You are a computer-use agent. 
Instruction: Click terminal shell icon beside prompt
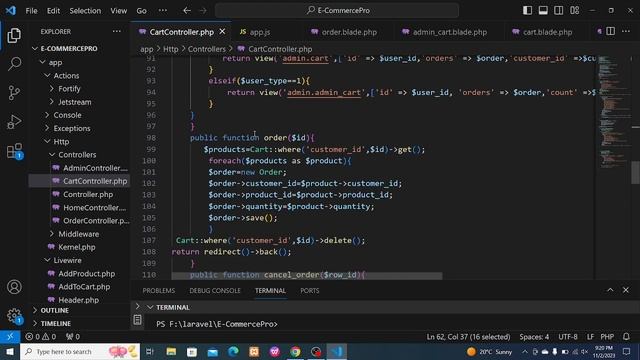pyautogui.click(x=138, y=320)
